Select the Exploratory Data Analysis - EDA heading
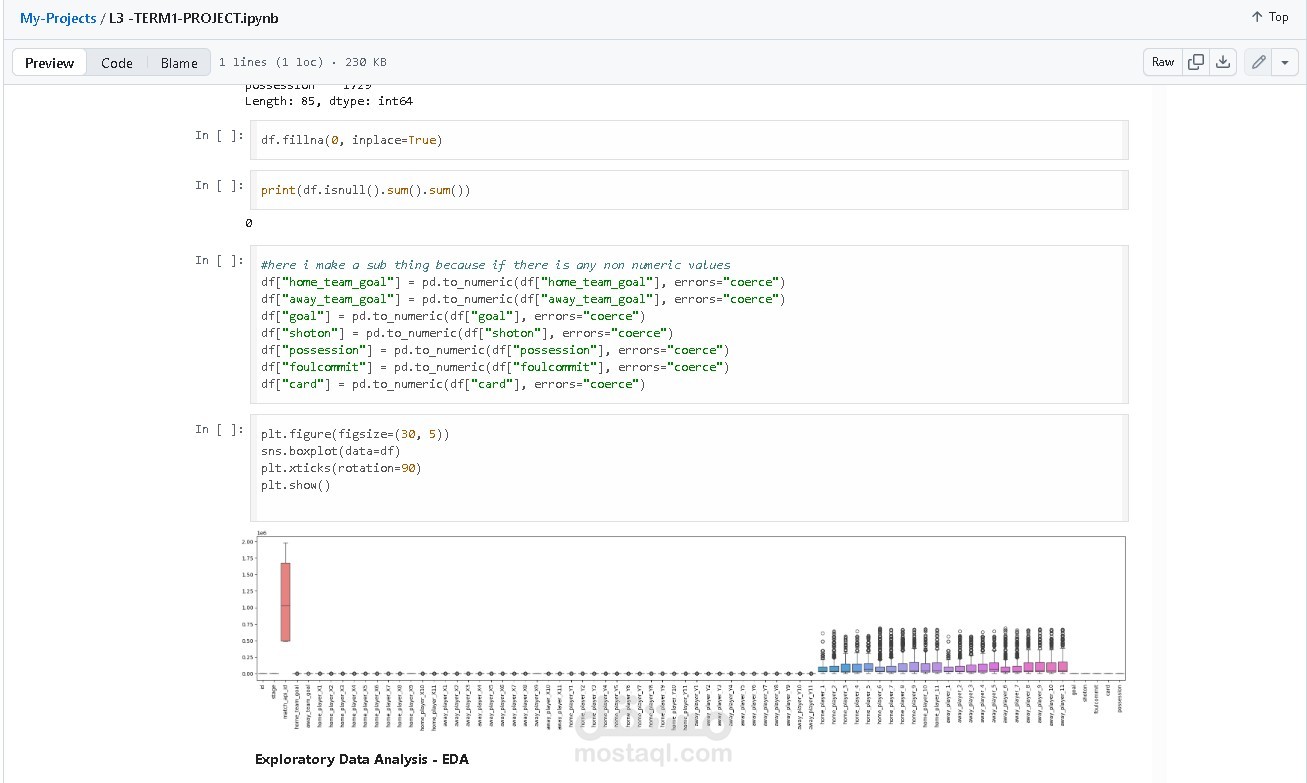1307x783 pixels. tap(362, 759)
